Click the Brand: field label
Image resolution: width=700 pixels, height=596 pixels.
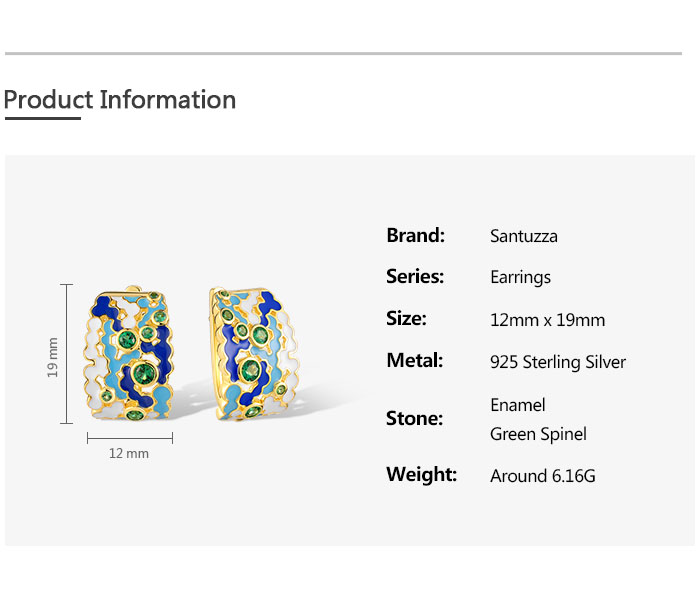[415, 236]
